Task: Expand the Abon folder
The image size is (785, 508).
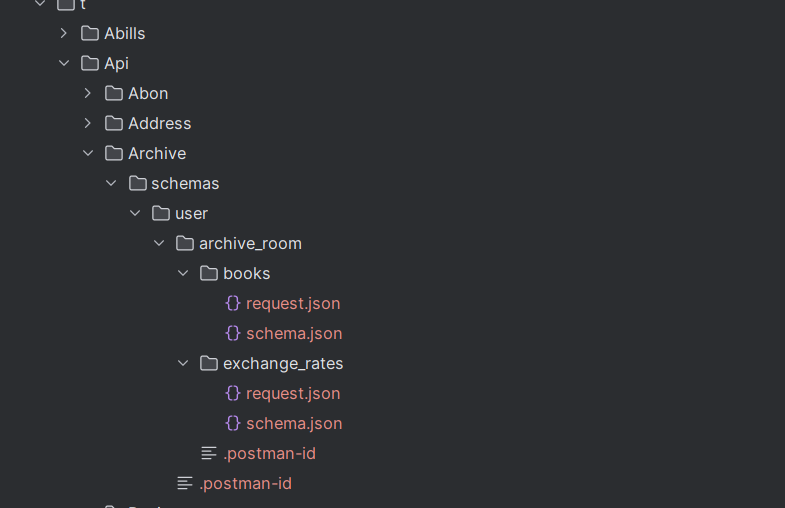Action: [88, 93]
